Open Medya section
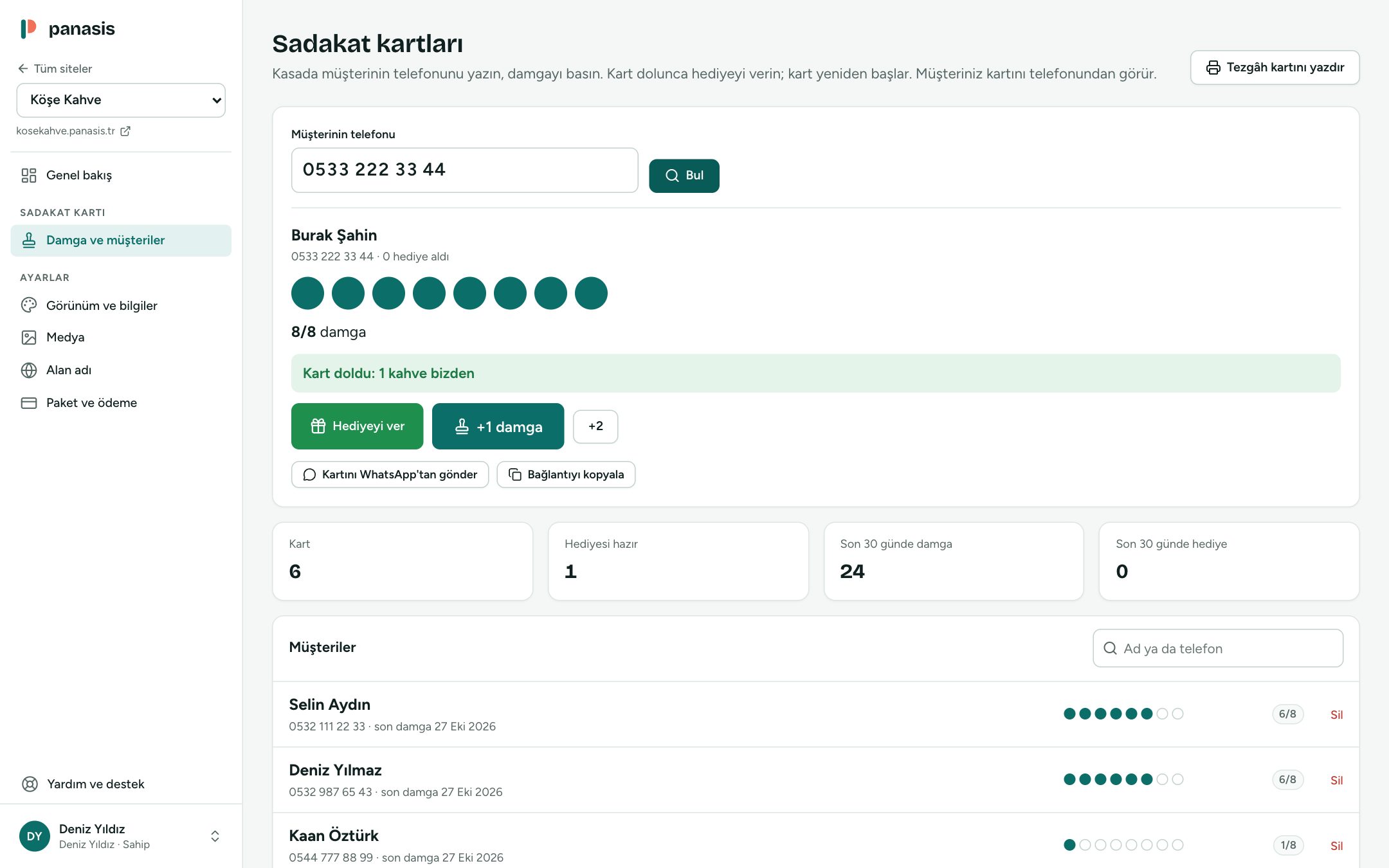Viewport: 1389px width, 868px height. coord(121,338)
